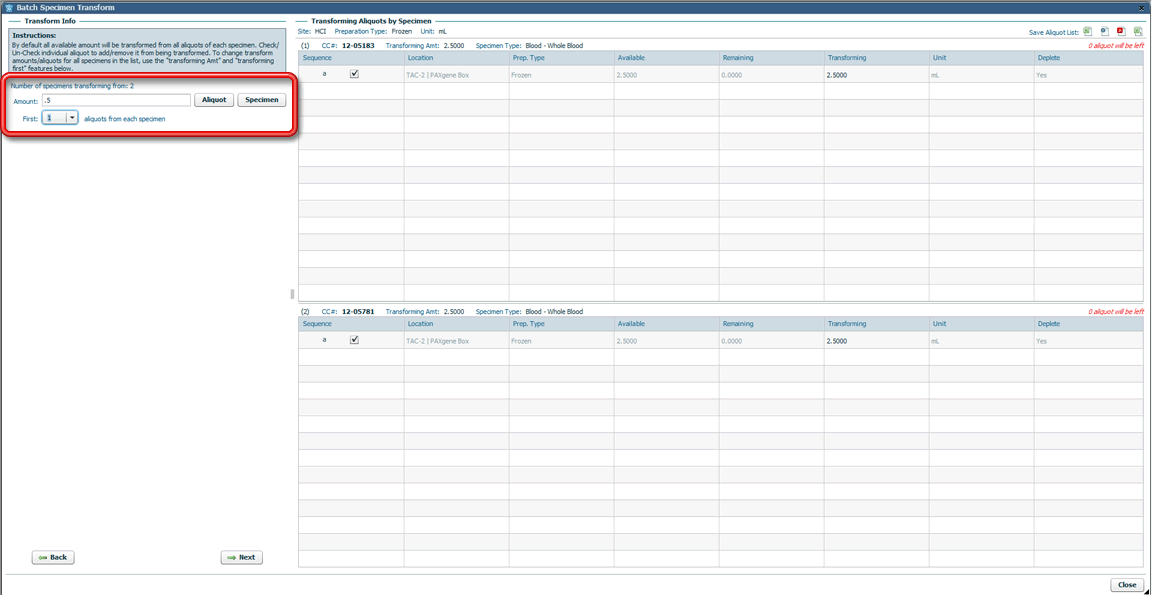Open the First aliquots count dropdown

(72, 118)
